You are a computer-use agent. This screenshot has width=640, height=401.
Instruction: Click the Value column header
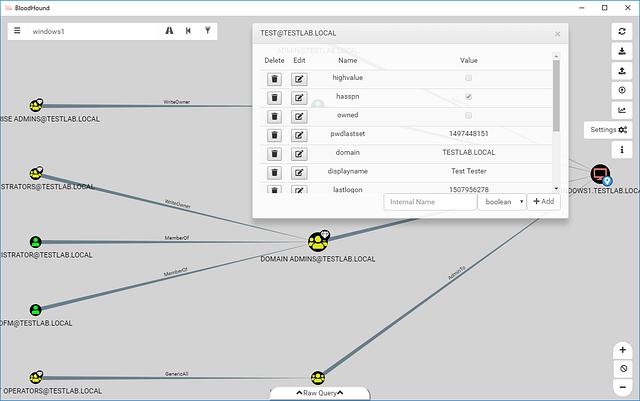(469, 60)
